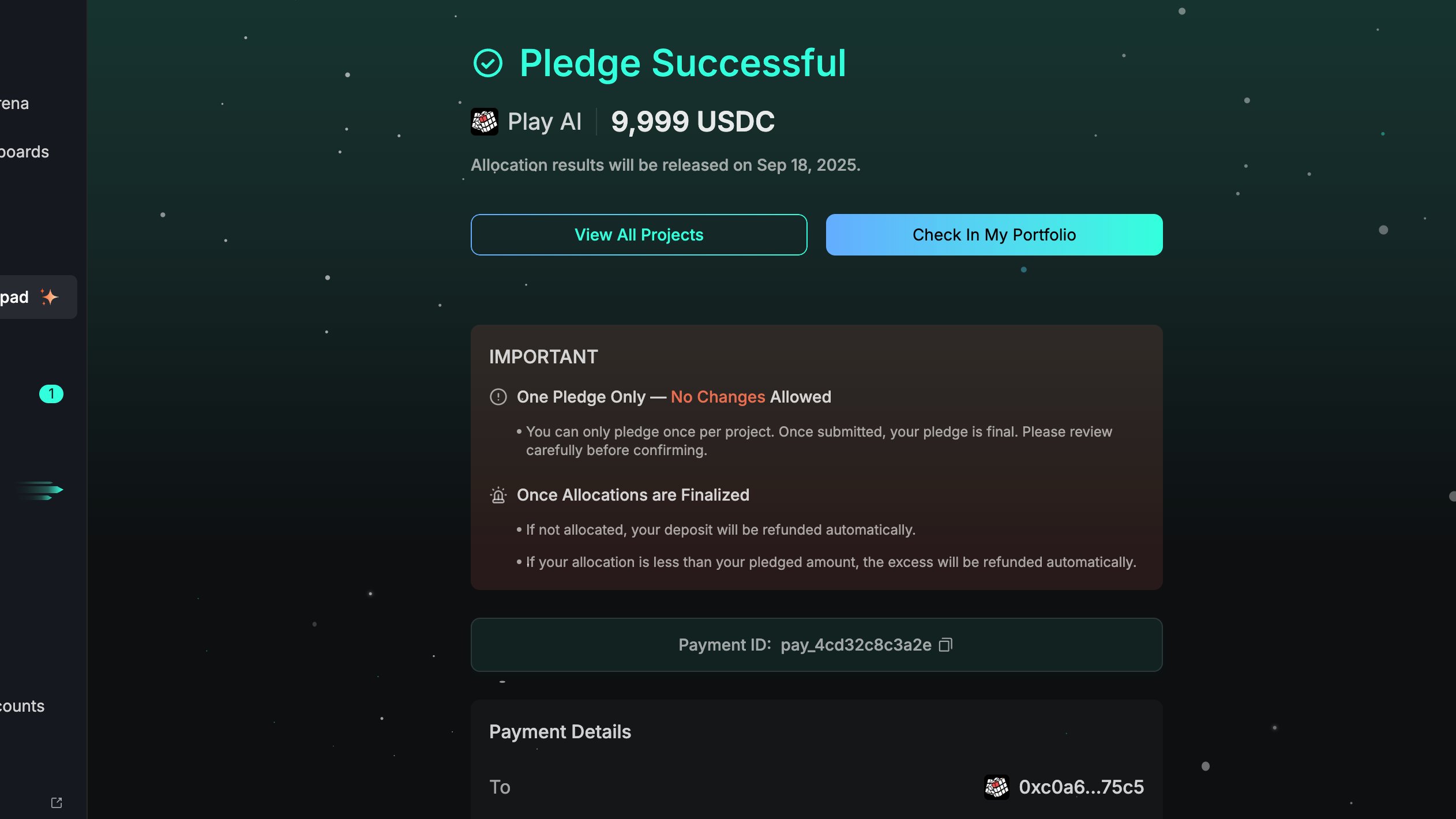Click the 9,999 USDC pledge amount
The height and width of the screenshot is (819, 1456).
[x=692, y=122]
